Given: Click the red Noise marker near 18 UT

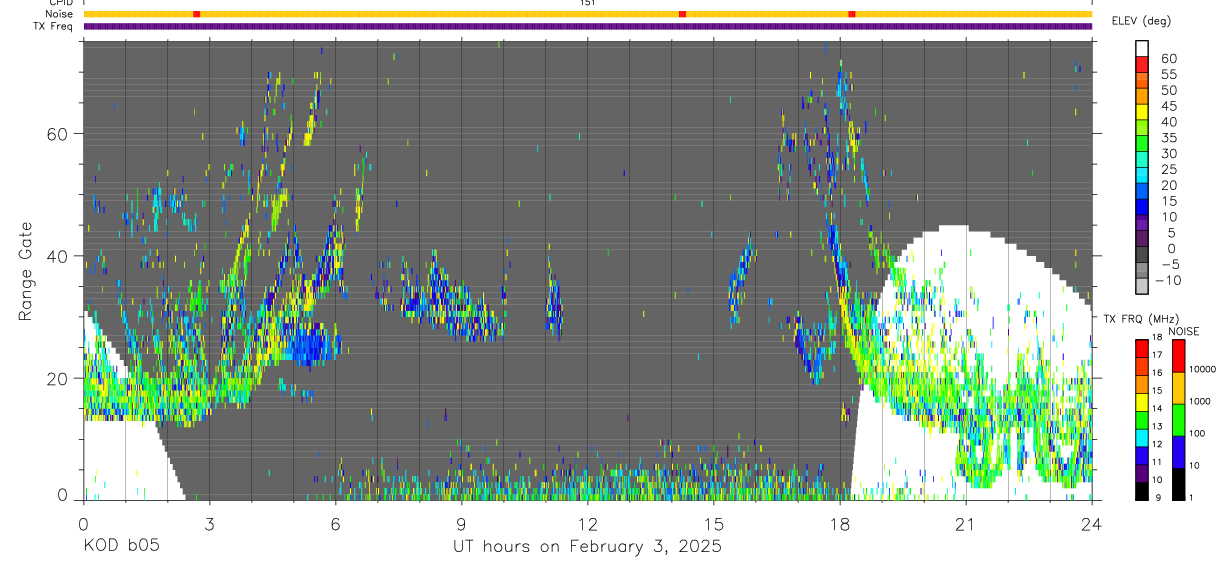Looking at the screenshot, I should (852, 14).
